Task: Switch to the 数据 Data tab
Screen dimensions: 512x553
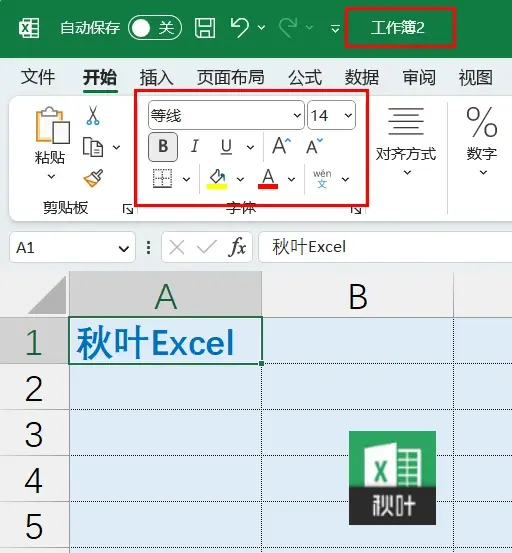Action: 362,77
